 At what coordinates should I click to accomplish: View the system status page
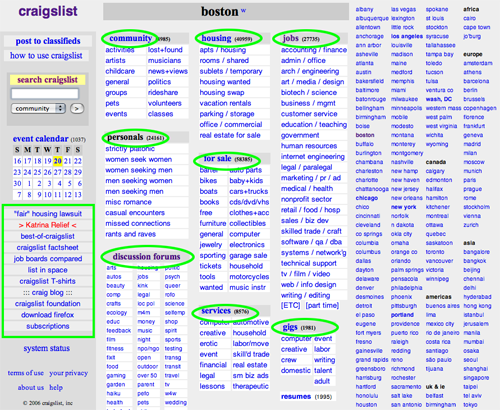click(47, 348)
